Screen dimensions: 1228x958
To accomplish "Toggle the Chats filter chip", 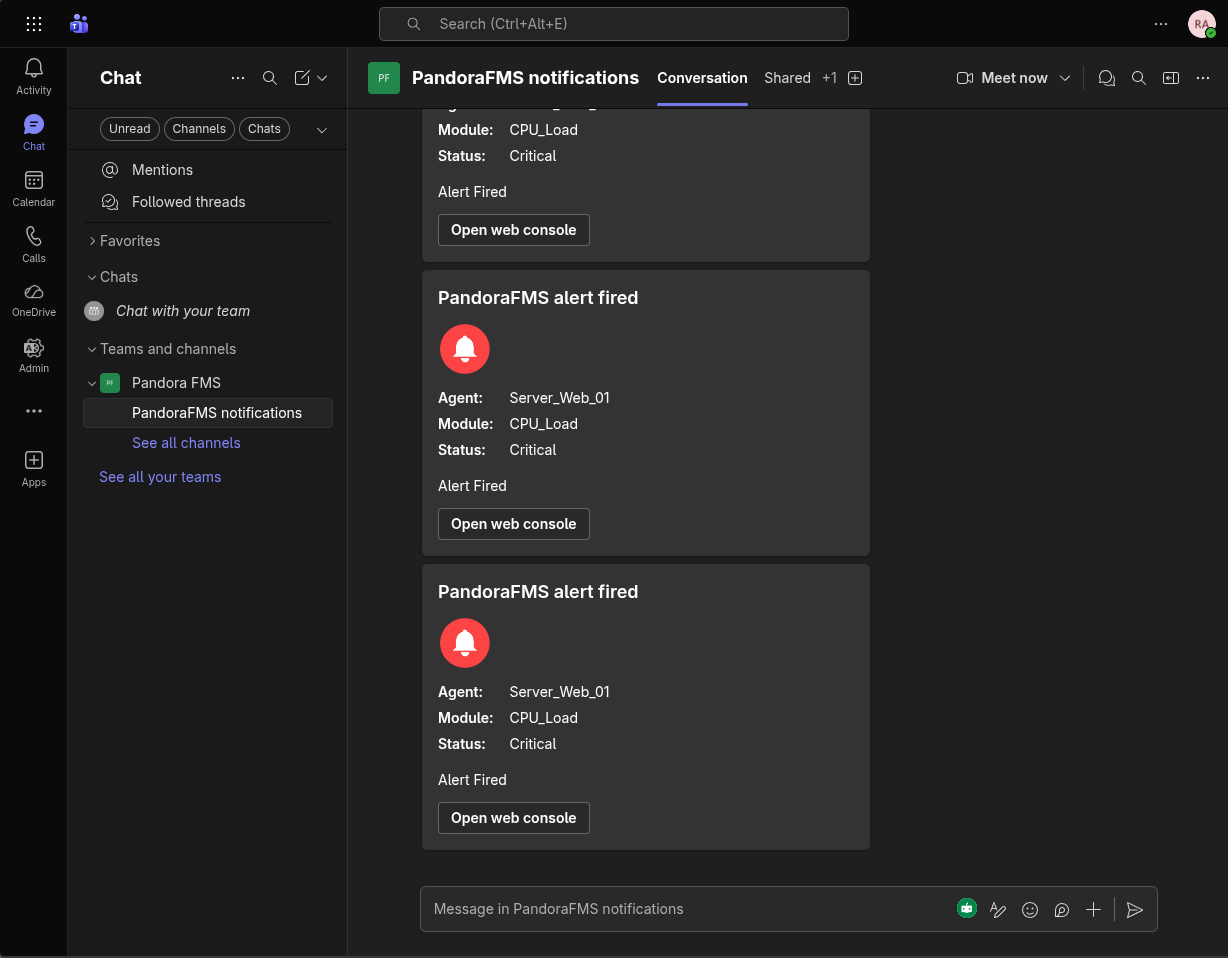I will tap(264, 129).
